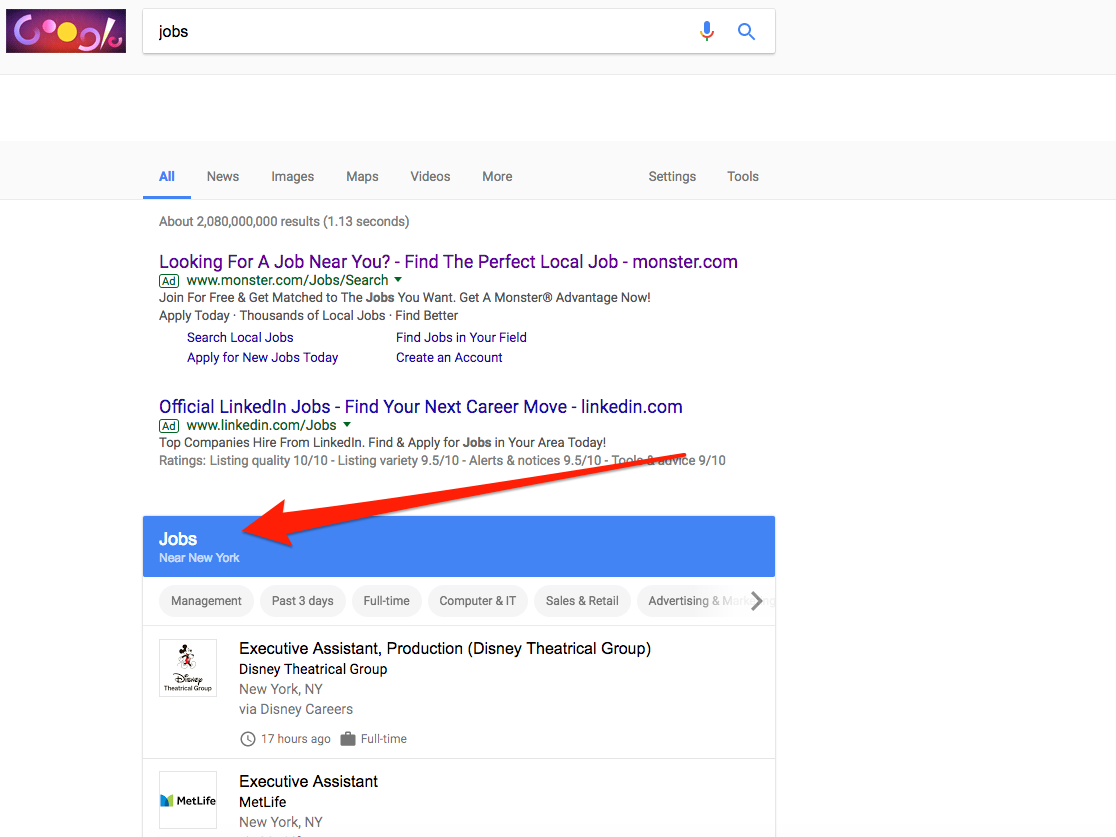Click the MetLife company logo
Image resolution: width=1116 pixels, height=837 pixels.
click(188, 800)
